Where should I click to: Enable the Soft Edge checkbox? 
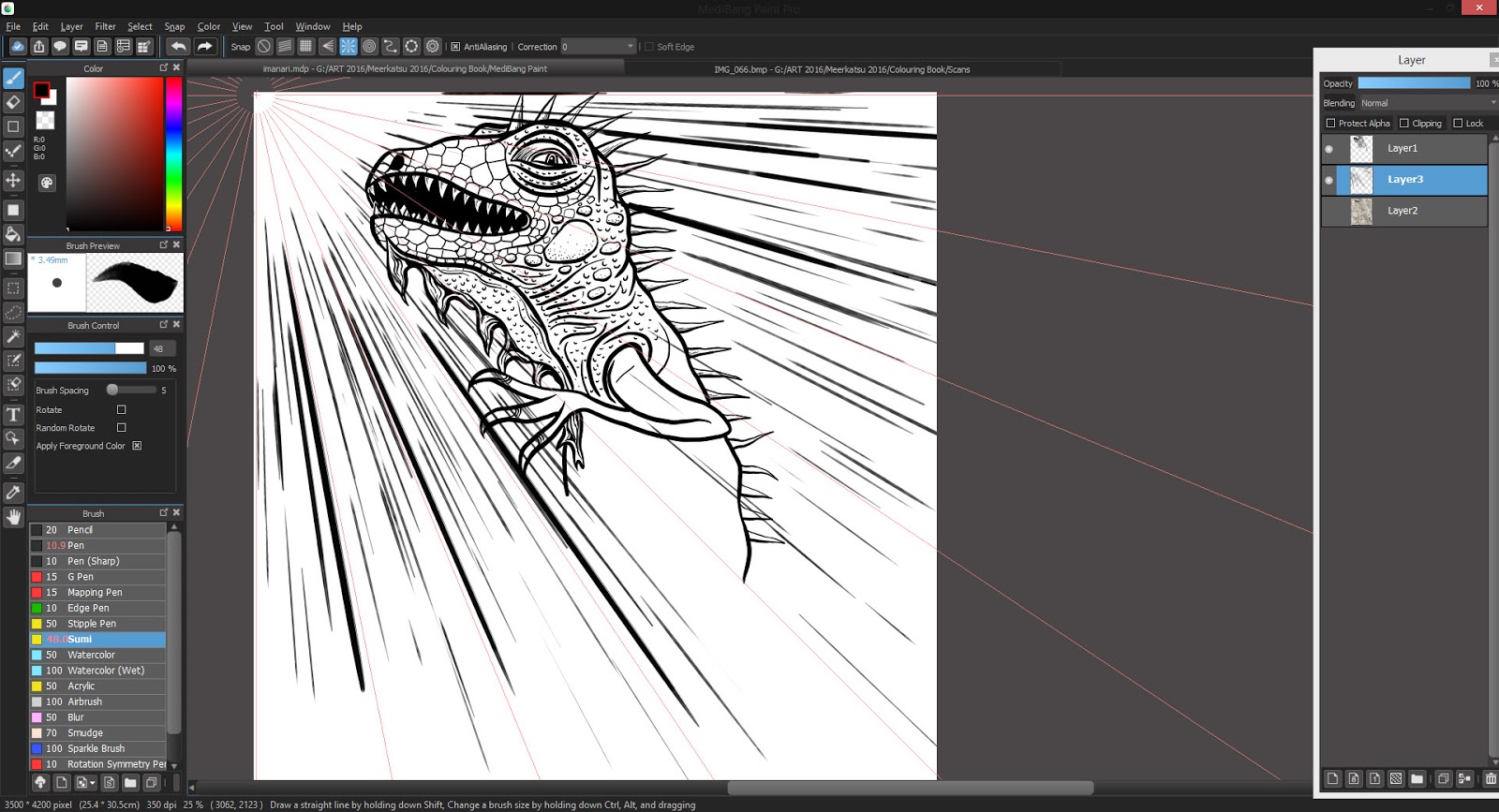tap(648, 46)
